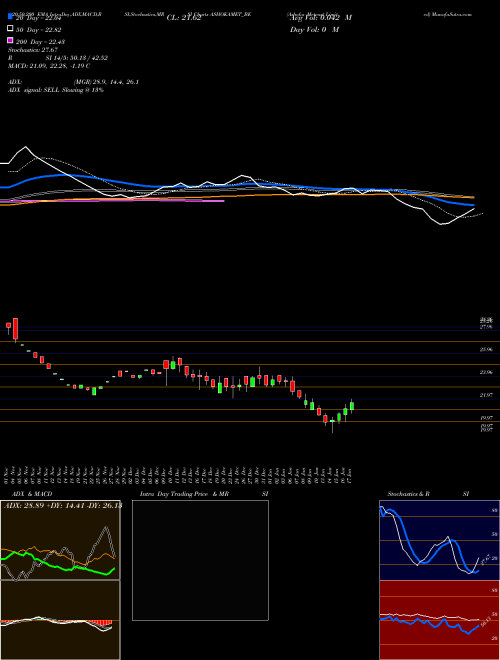Click the MACD (MGR) 28.9, 14.4, 26.1 line
Viewport: 500px width, 660px height.
(x=73, y=82)
